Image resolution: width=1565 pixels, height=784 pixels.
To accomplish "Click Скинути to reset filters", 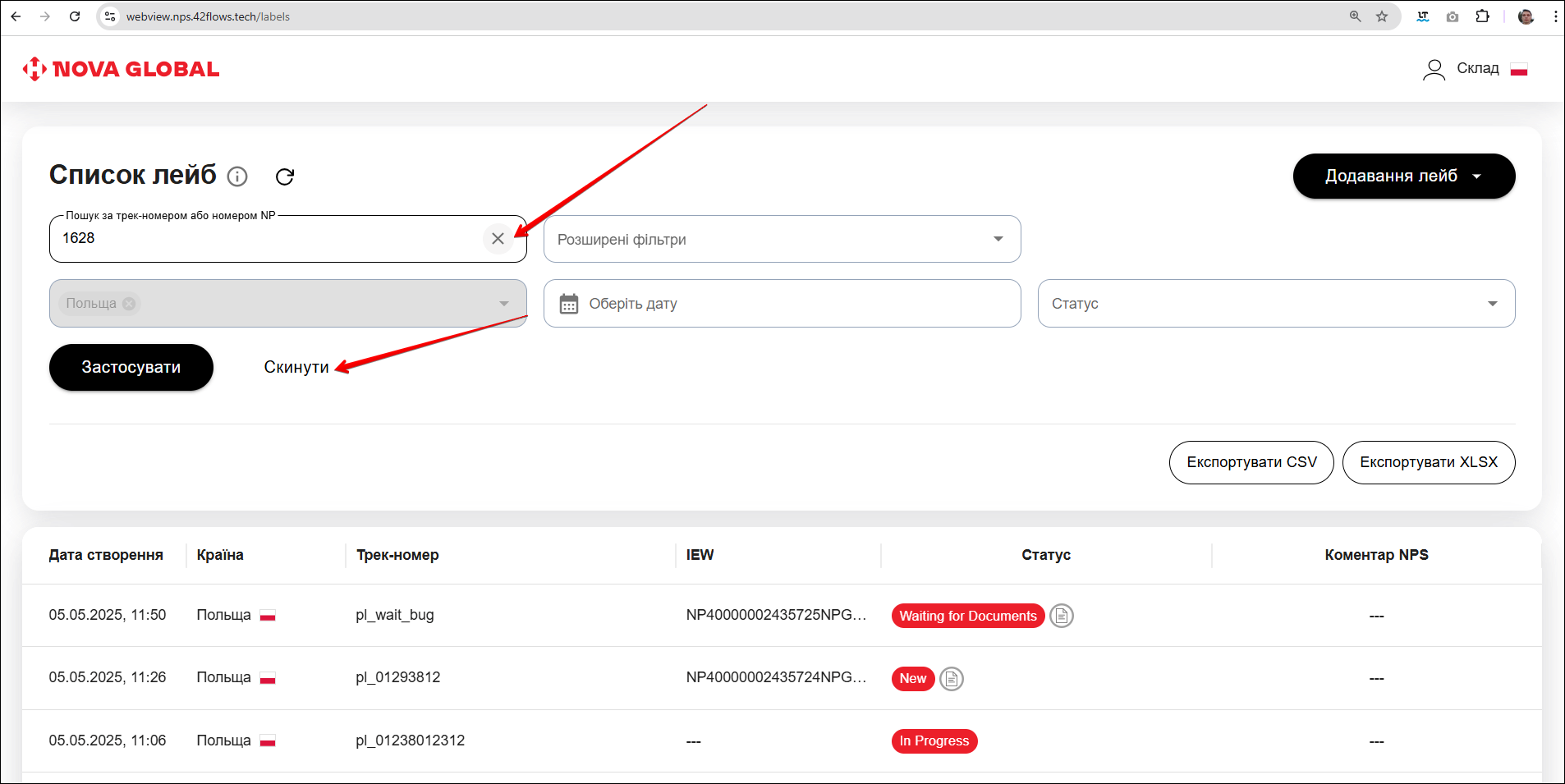I will coord(296,367).
